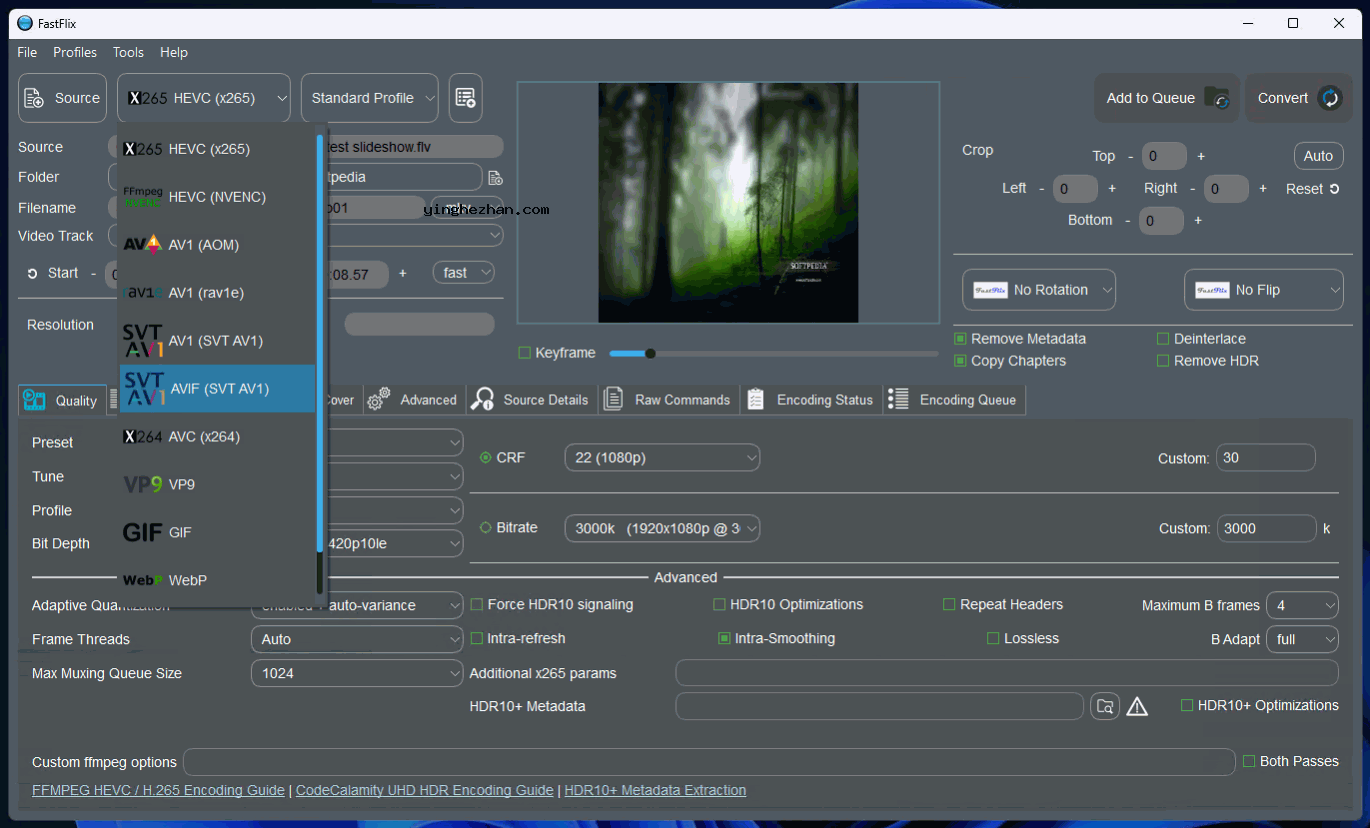Open the Tools menu

click(128, 52)
